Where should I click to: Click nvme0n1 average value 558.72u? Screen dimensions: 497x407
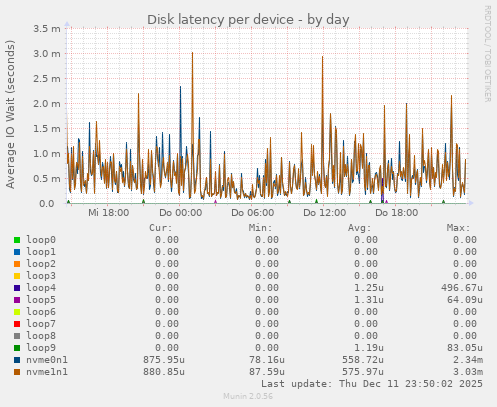pyautogui.click(x=363, y=360)
